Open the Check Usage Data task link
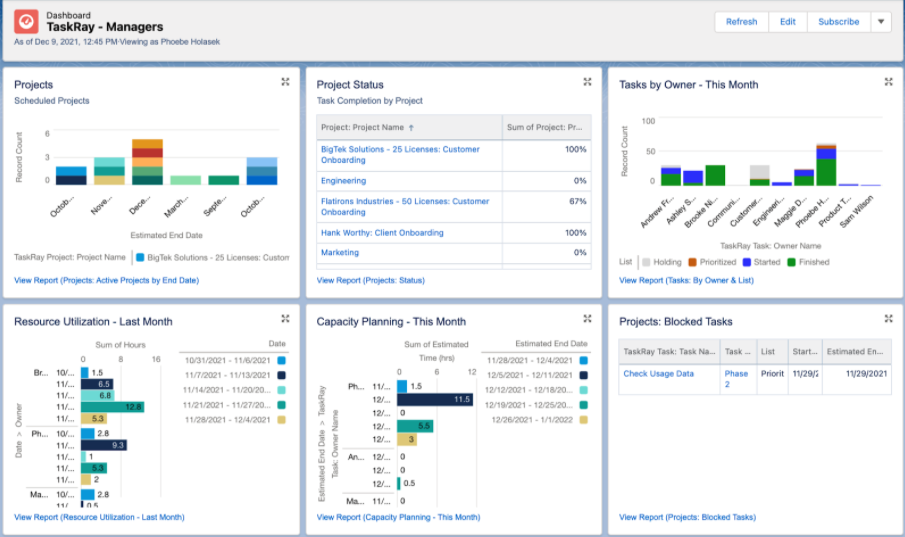Viewport: 905px width, 537px height. 659,374
